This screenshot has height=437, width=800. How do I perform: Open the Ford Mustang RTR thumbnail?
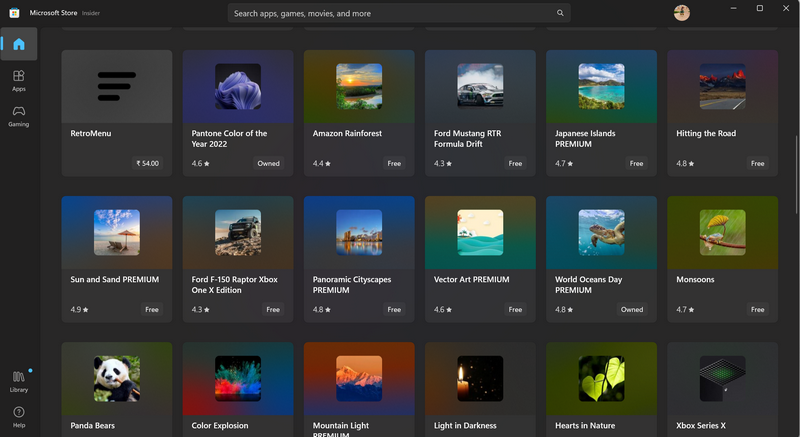click(x=480, y=86)
